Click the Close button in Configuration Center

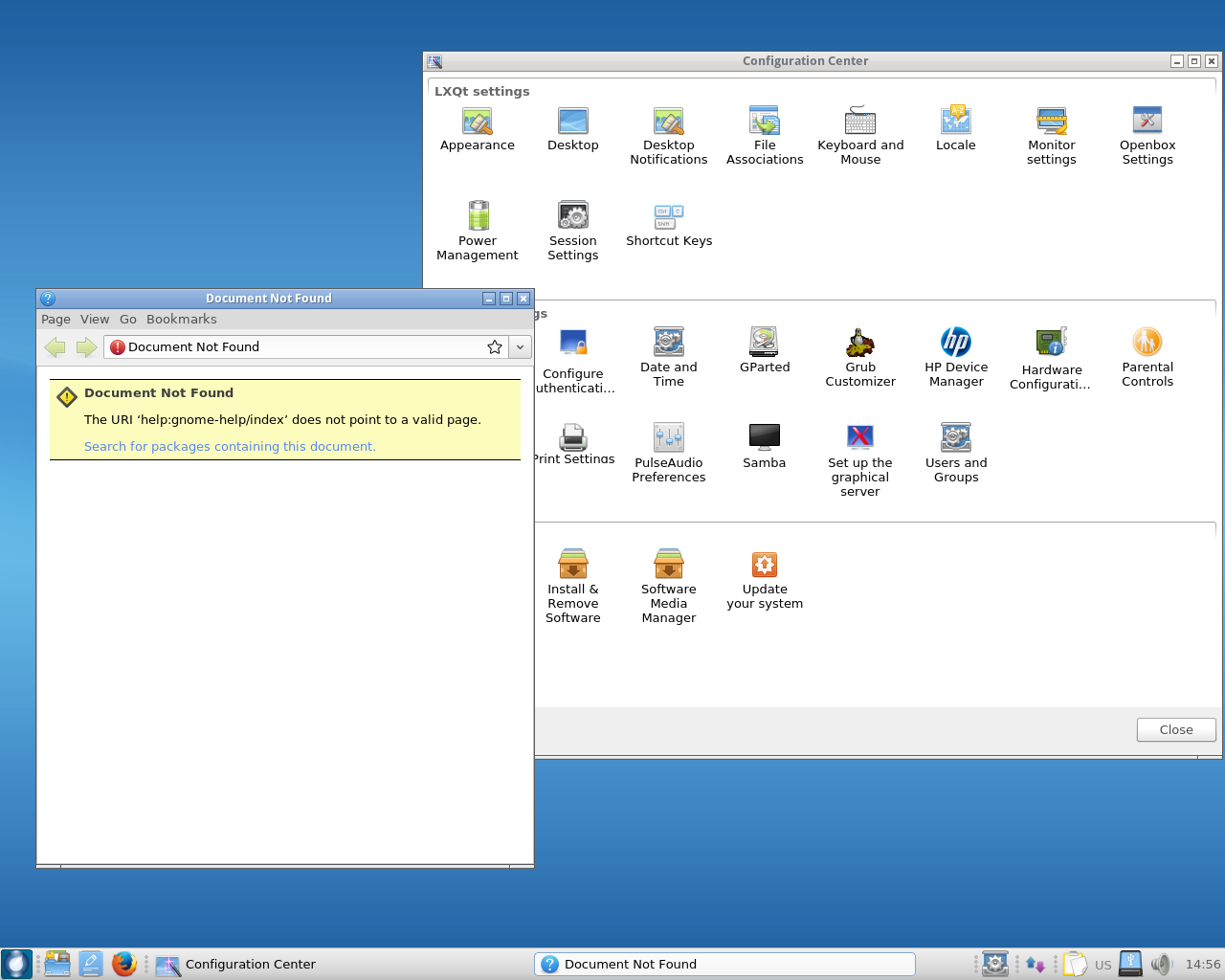[1176, 729]
